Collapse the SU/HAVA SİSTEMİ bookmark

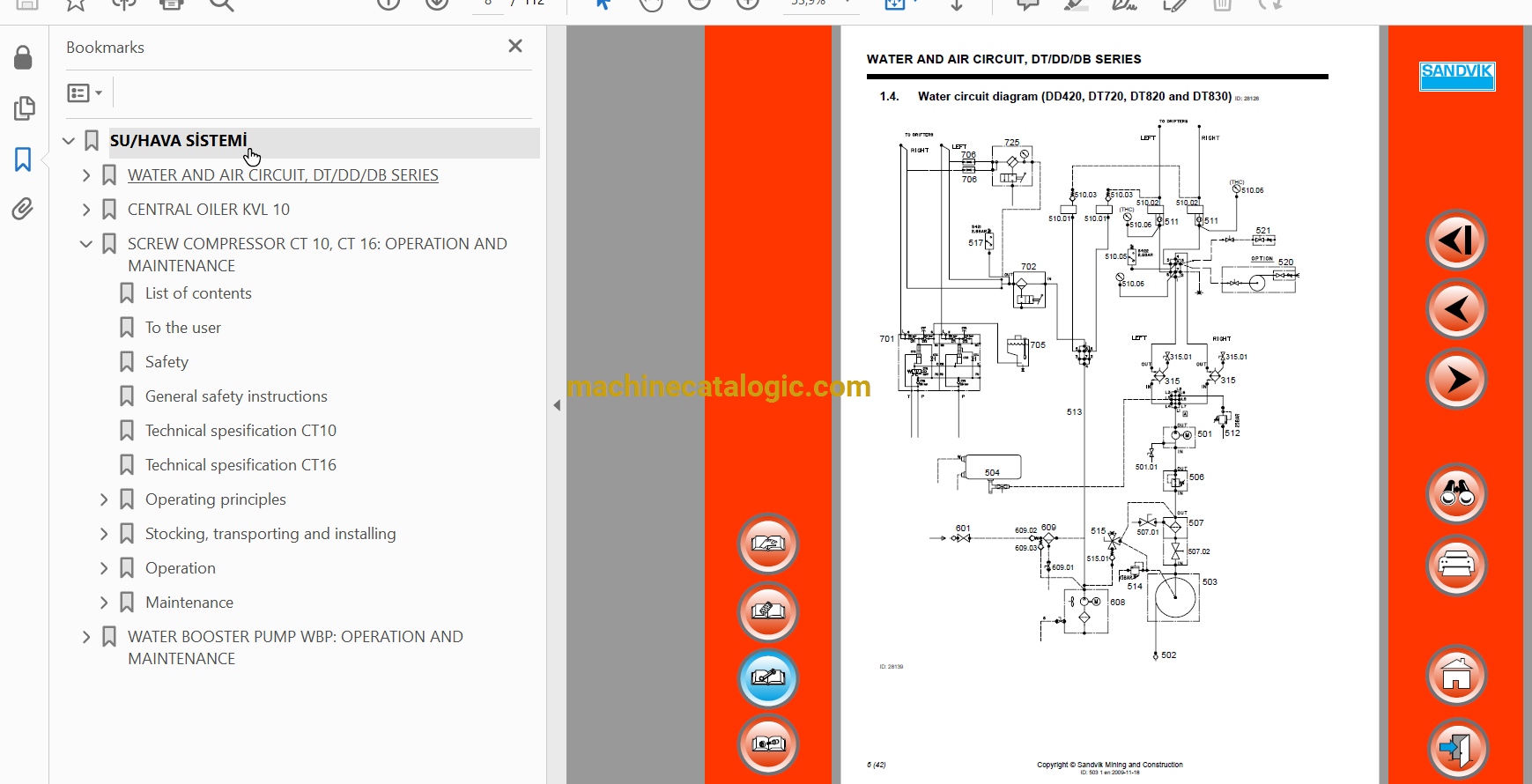pos(69,141)
